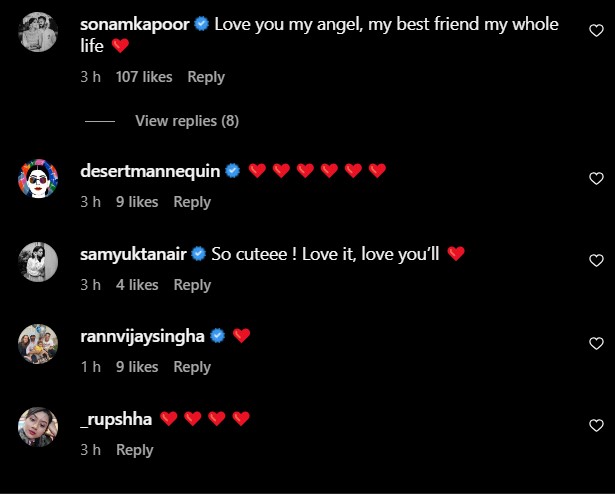Open rannvijaysingha's profile picture
Viewport: 615px width, 494px height.
pos(39,345)
